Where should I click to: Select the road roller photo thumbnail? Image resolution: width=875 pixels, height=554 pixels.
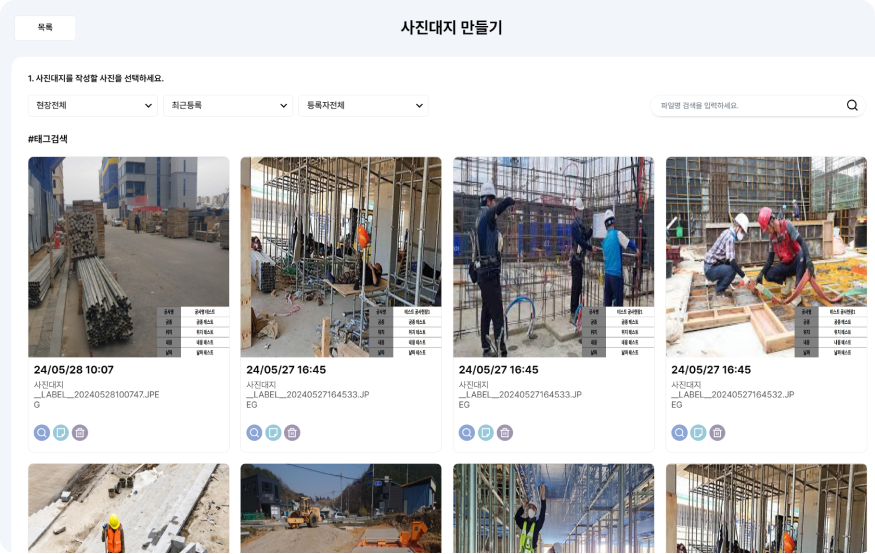click(341, 508)
